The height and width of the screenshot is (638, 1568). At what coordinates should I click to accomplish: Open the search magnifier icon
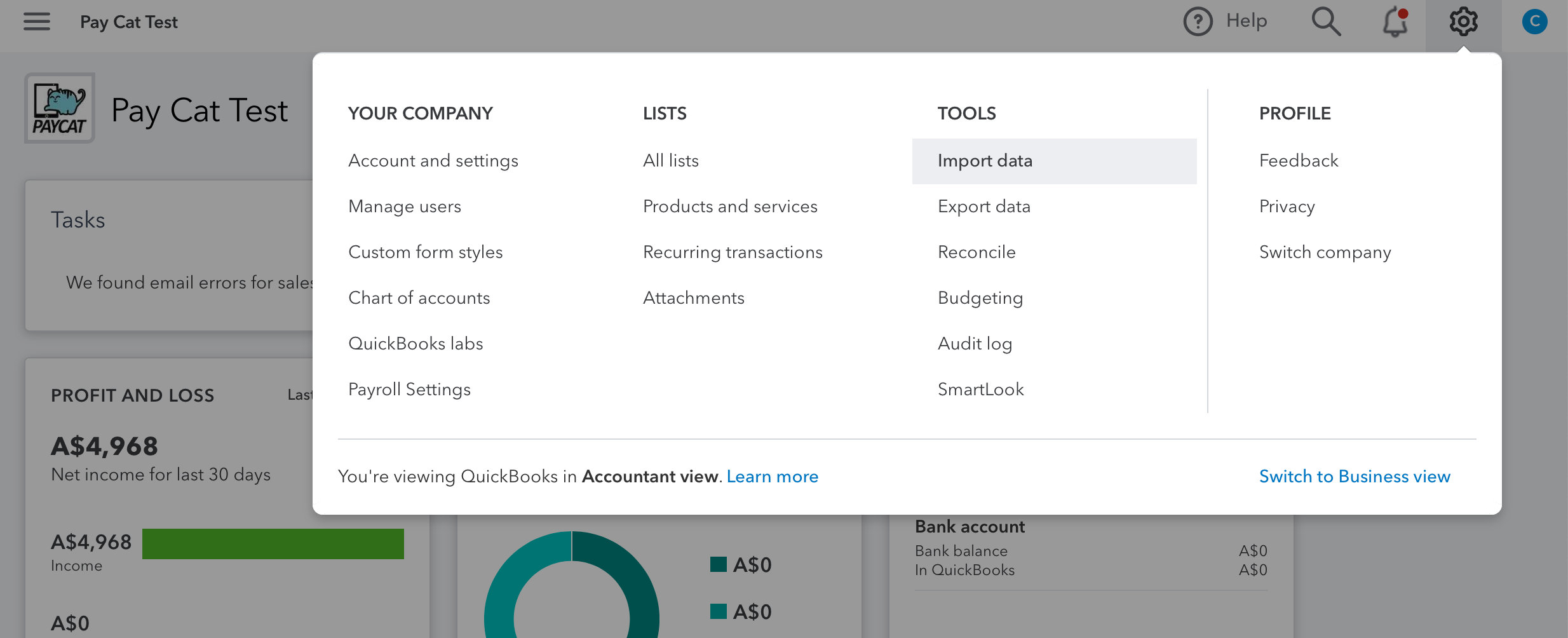[1326, 22]
